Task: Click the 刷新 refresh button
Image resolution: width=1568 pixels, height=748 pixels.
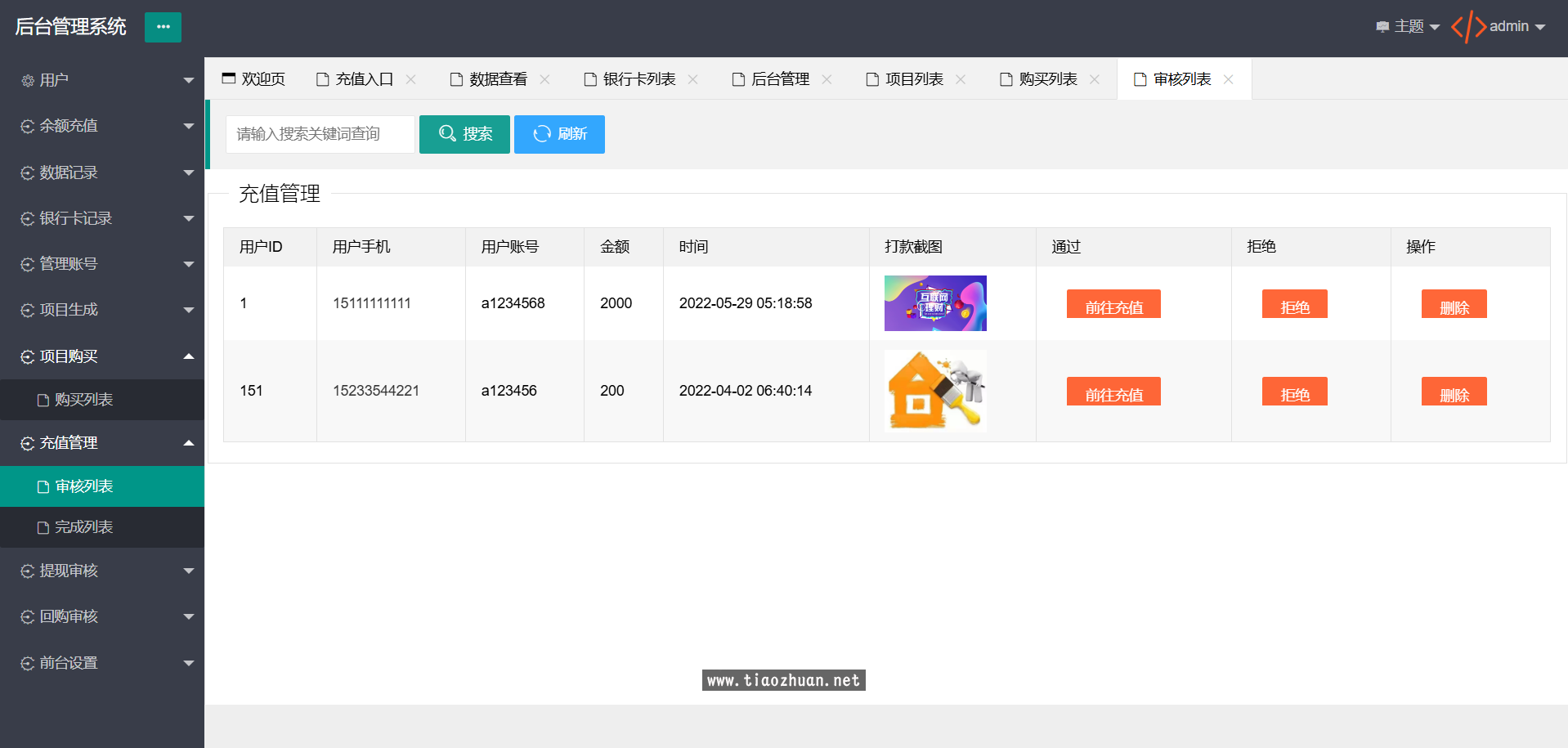Action: [x=559, y=134]
